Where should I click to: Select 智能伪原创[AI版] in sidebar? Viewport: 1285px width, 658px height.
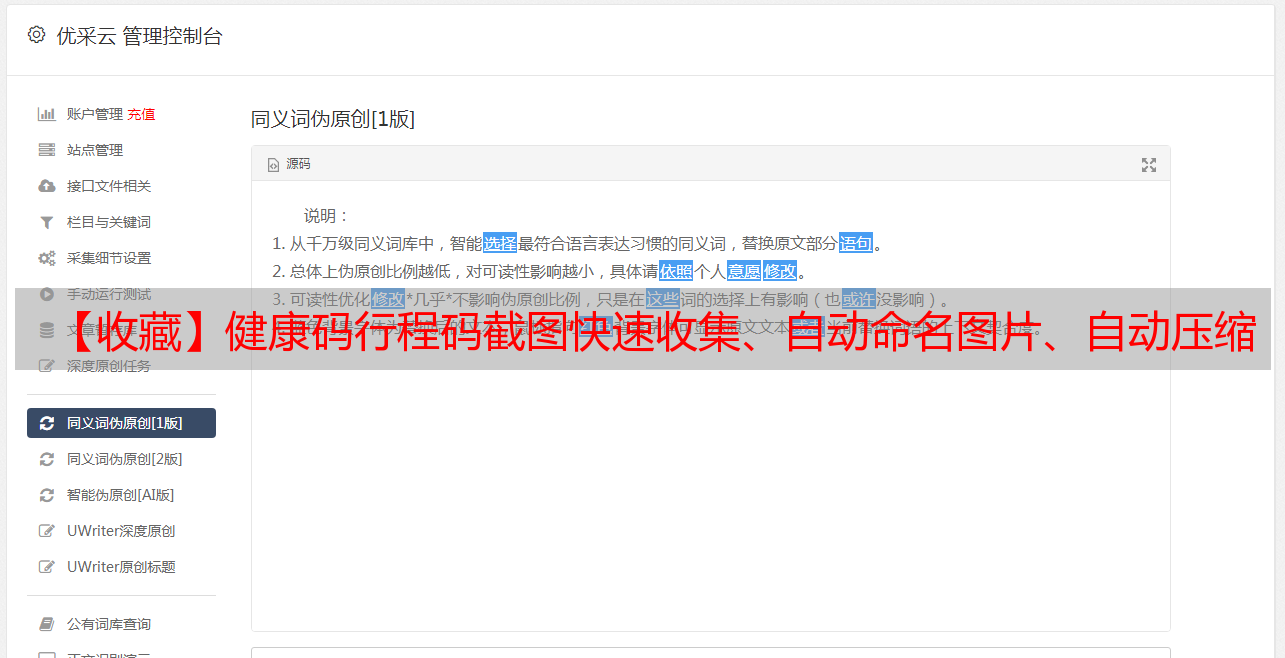pos(121,495)
